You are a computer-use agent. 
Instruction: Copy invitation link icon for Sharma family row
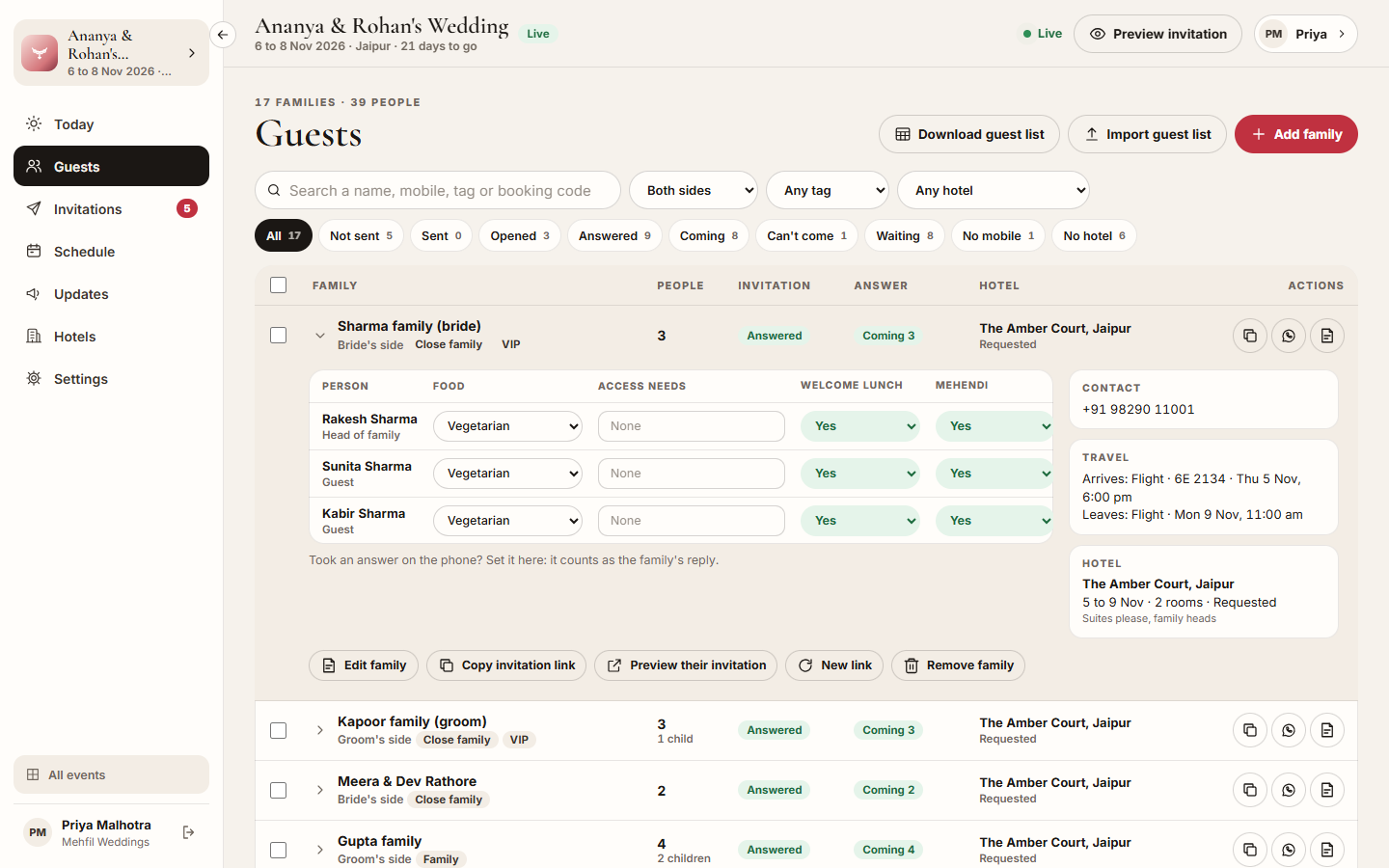point(1250,336)
